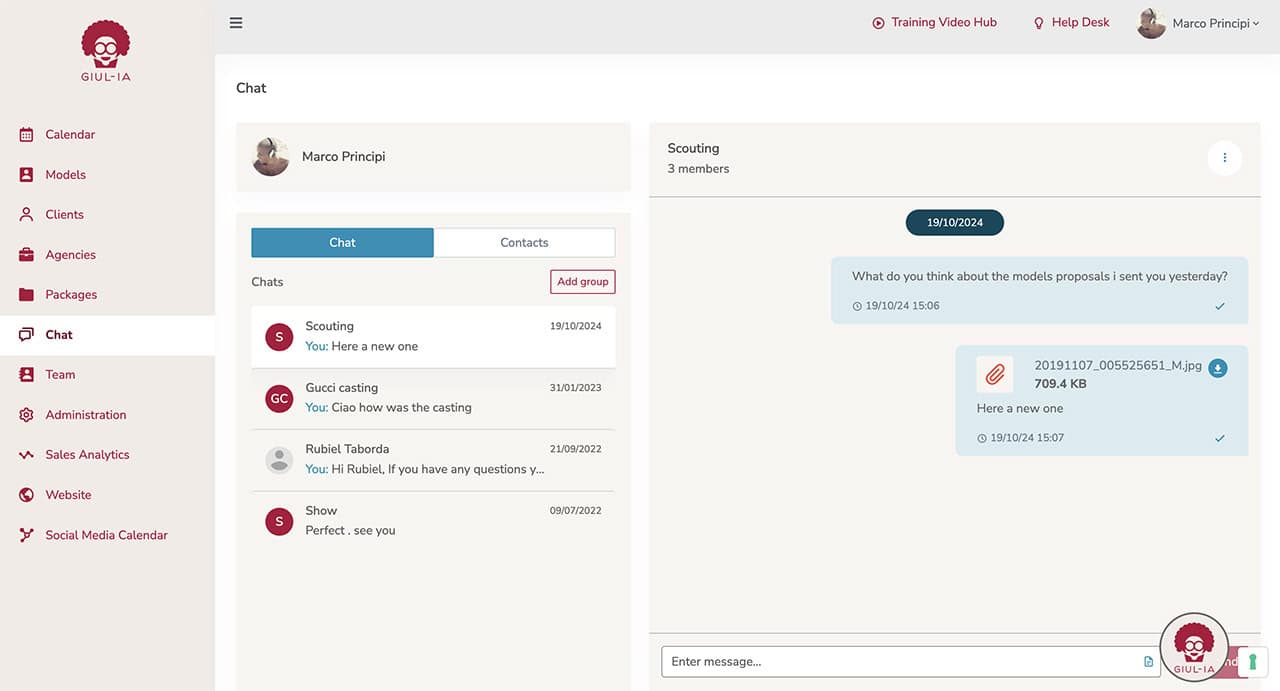1280x691 pixels.
Task: Click the 'Here a new one' message text
Action: pos(1020,408)
